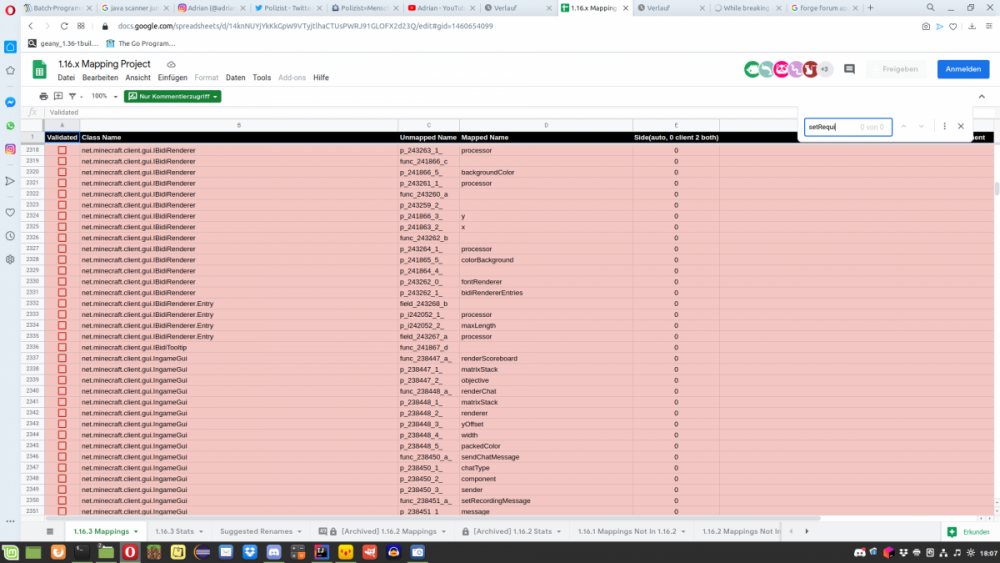Screen dimensions: 1000x563
Task: Switch to the Suggested Renames sheet tab
Action: 256,531
